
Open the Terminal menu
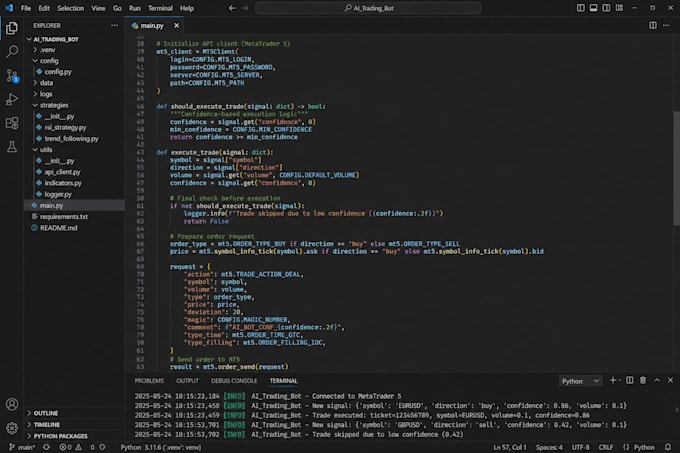[x=160, y=8]
